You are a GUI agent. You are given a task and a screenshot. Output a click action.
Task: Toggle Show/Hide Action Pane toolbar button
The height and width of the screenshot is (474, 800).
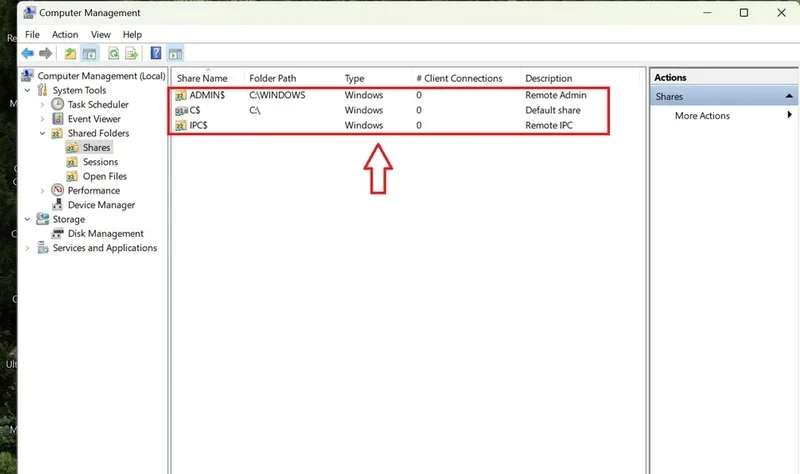click(176, 53)
